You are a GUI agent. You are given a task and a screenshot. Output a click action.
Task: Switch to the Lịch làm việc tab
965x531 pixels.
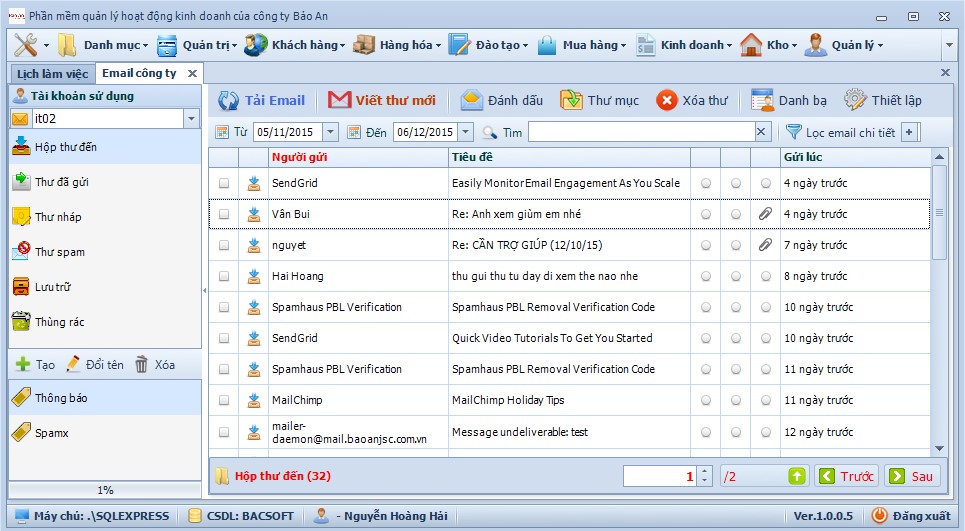[52, 74]
